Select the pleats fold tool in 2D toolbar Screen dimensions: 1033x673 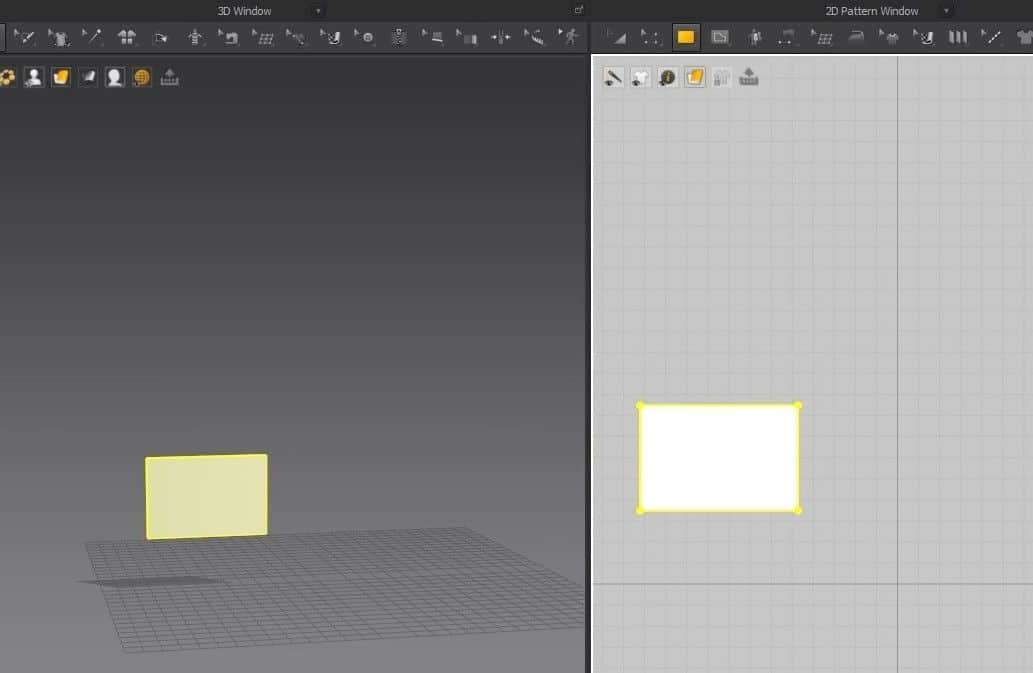(x=957, y=38)
